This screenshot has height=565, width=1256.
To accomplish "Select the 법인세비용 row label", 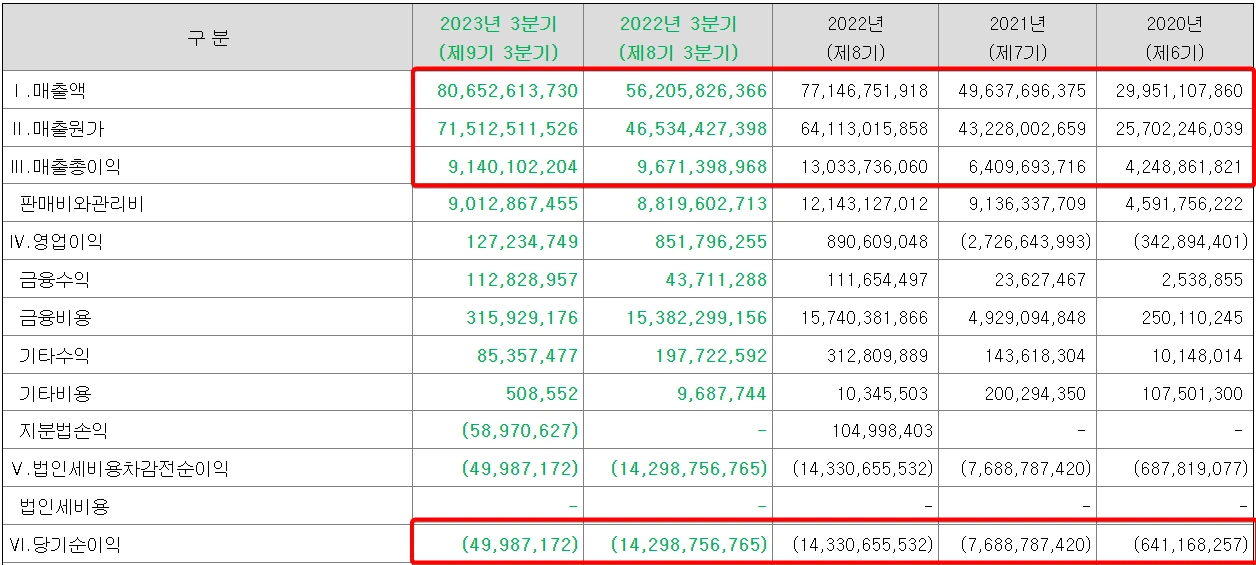I will tap(64, 507).
